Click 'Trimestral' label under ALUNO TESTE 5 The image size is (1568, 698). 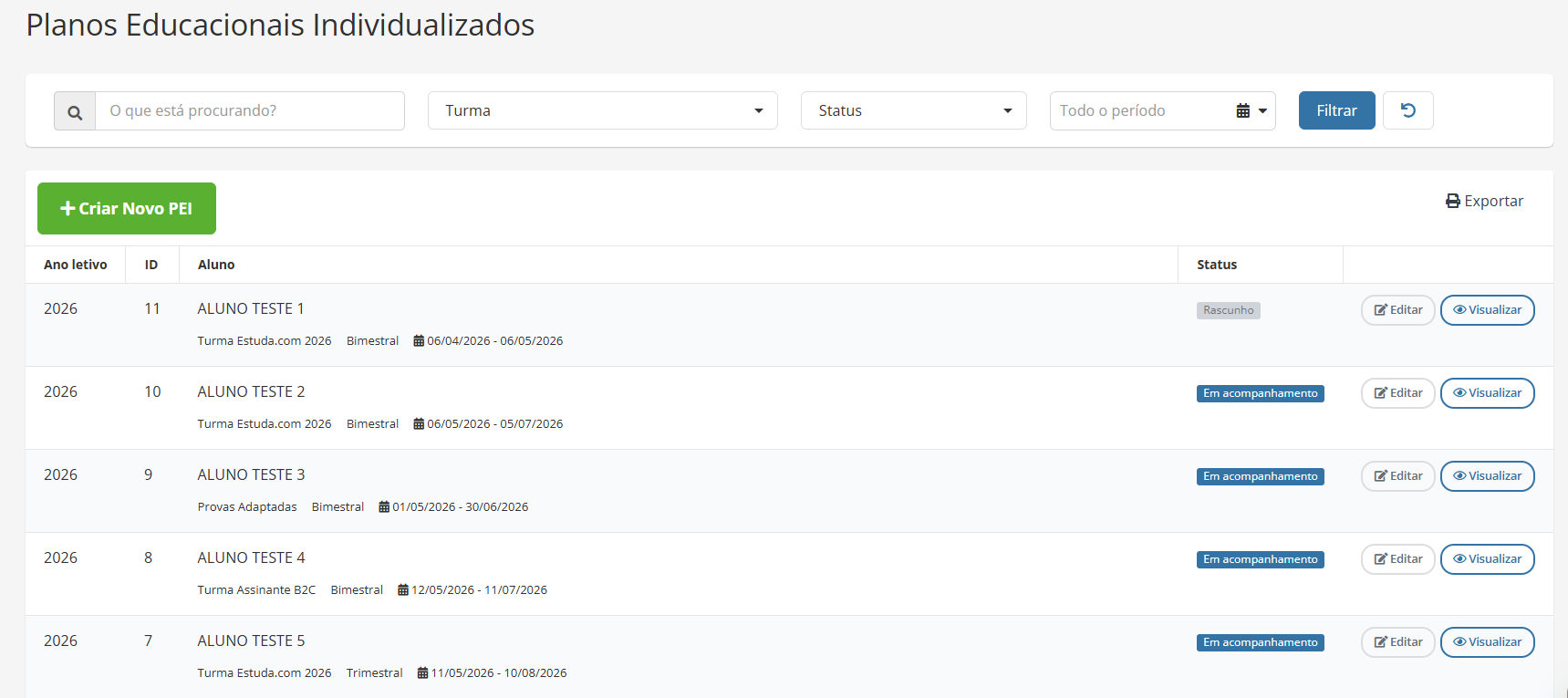click(374, 672)
